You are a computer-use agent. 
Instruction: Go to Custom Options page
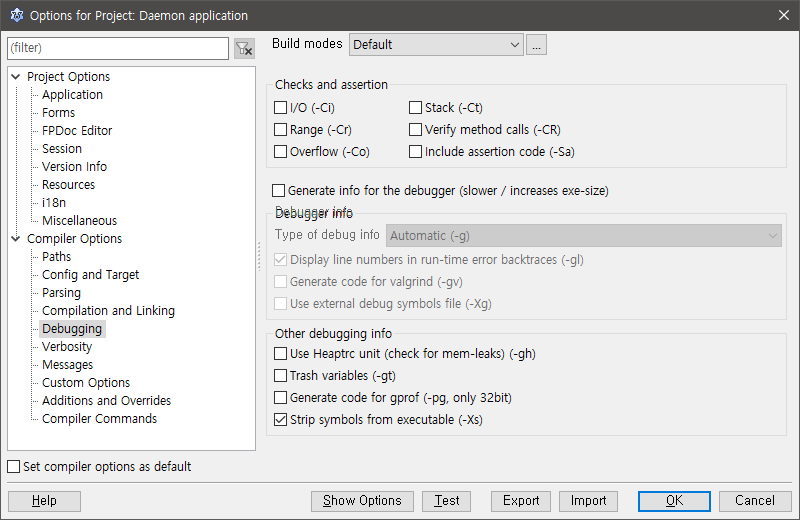click(86, 383)
